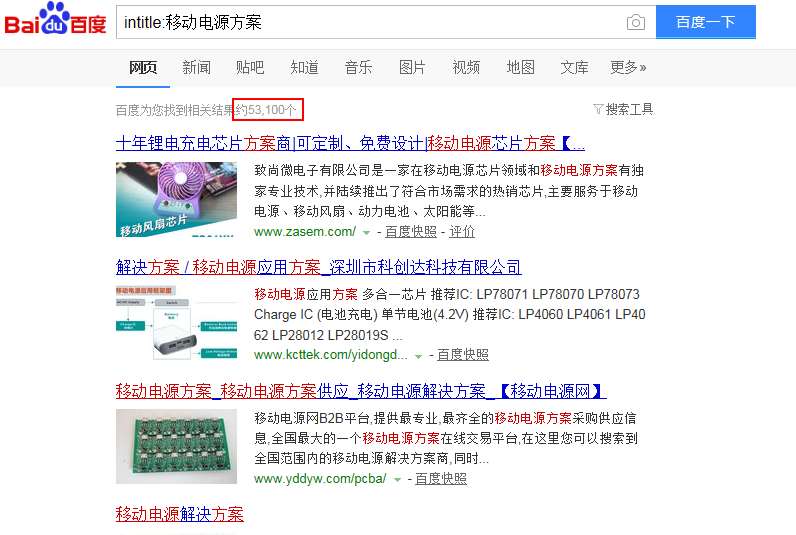Open camera image search icon
Viewport: 796px width, 535px height.
pos(636,22)
